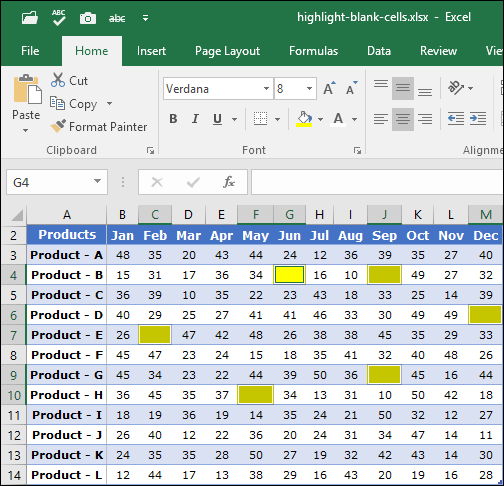Select the Sep column heading cell
This screenshot has height=486, width=504.
click(384, 235)
